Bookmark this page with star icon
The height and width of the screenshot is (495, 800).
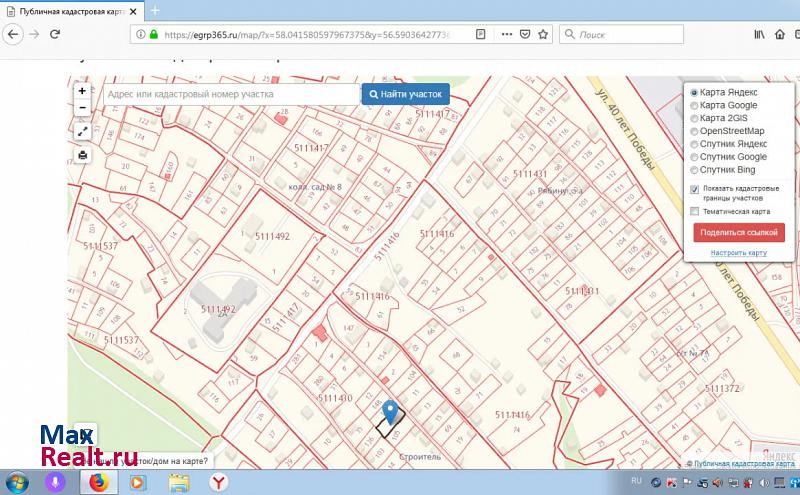coord(543,34)
